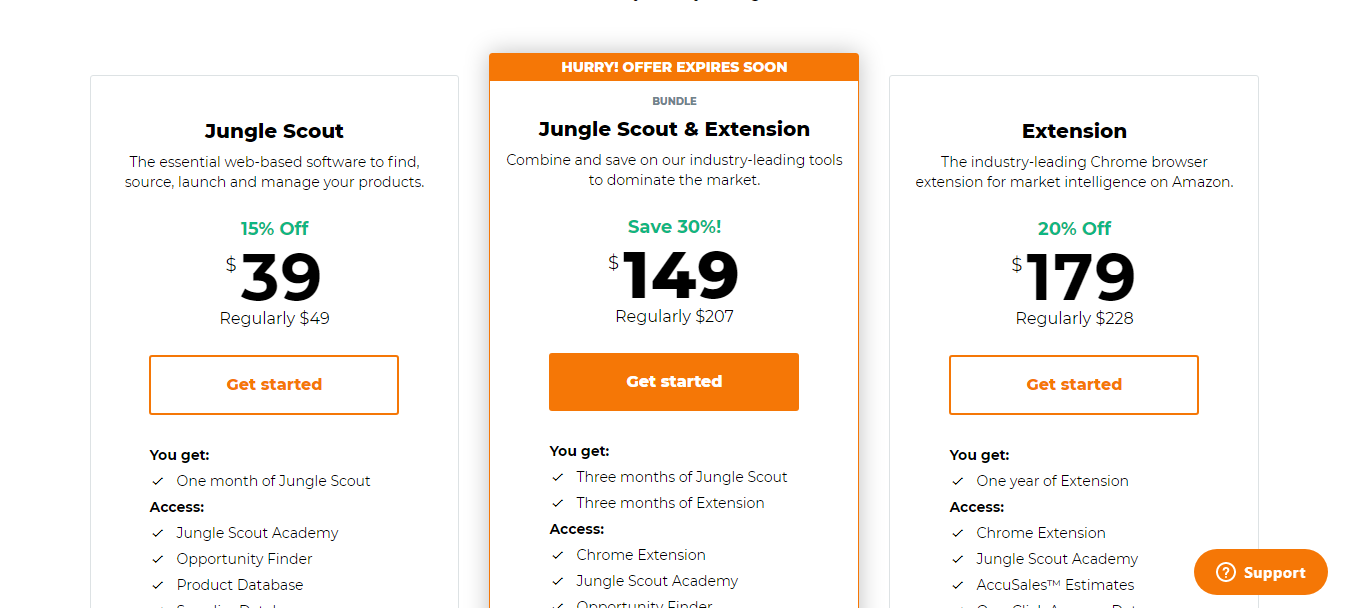Click the Save 30%! text
Viewport: 1349px width, 608px height.
673,226
